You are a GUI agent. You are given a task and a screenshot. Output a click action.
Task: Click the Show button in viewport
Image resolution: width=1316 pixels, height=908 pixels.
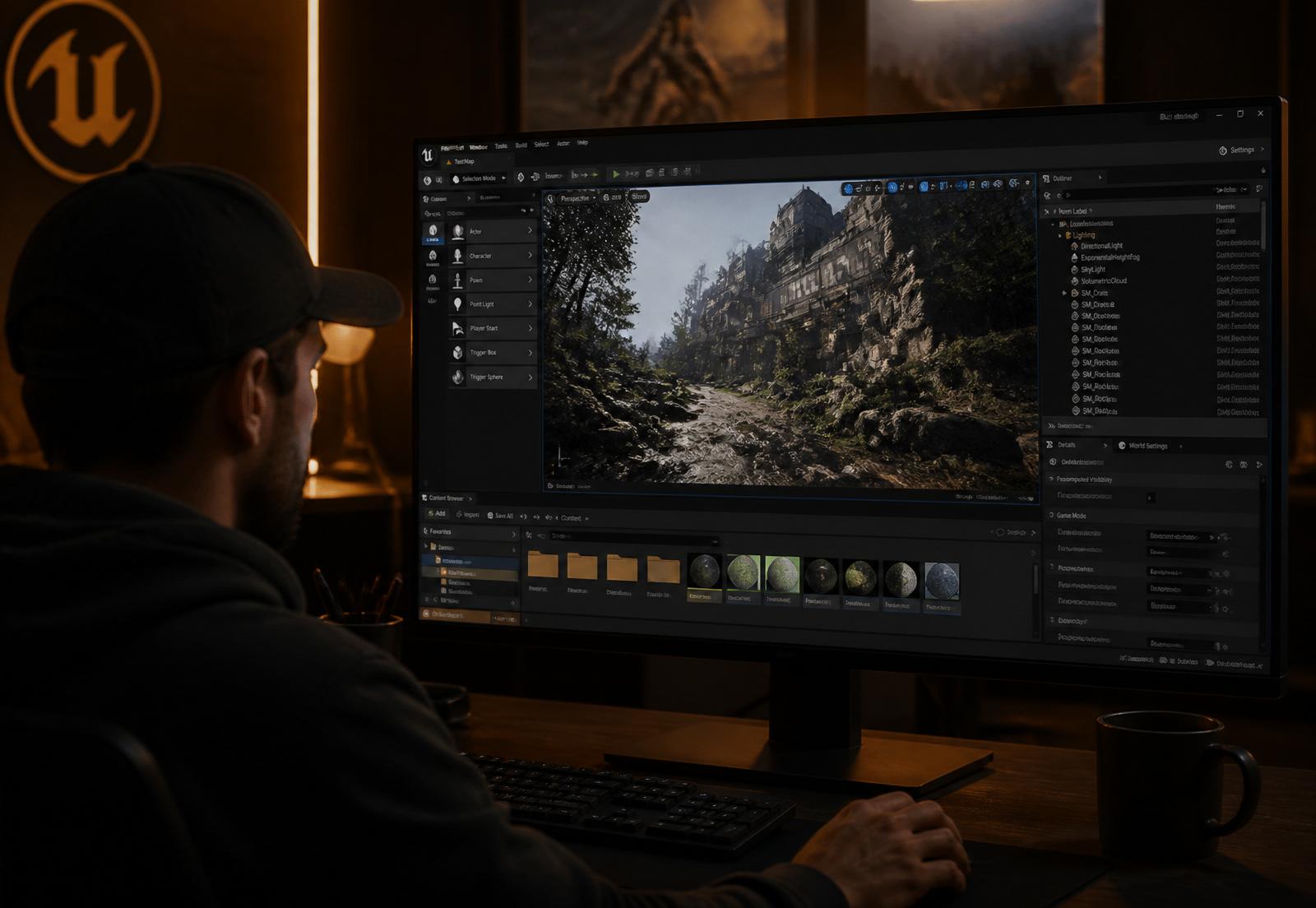click(x=639, y=197)
